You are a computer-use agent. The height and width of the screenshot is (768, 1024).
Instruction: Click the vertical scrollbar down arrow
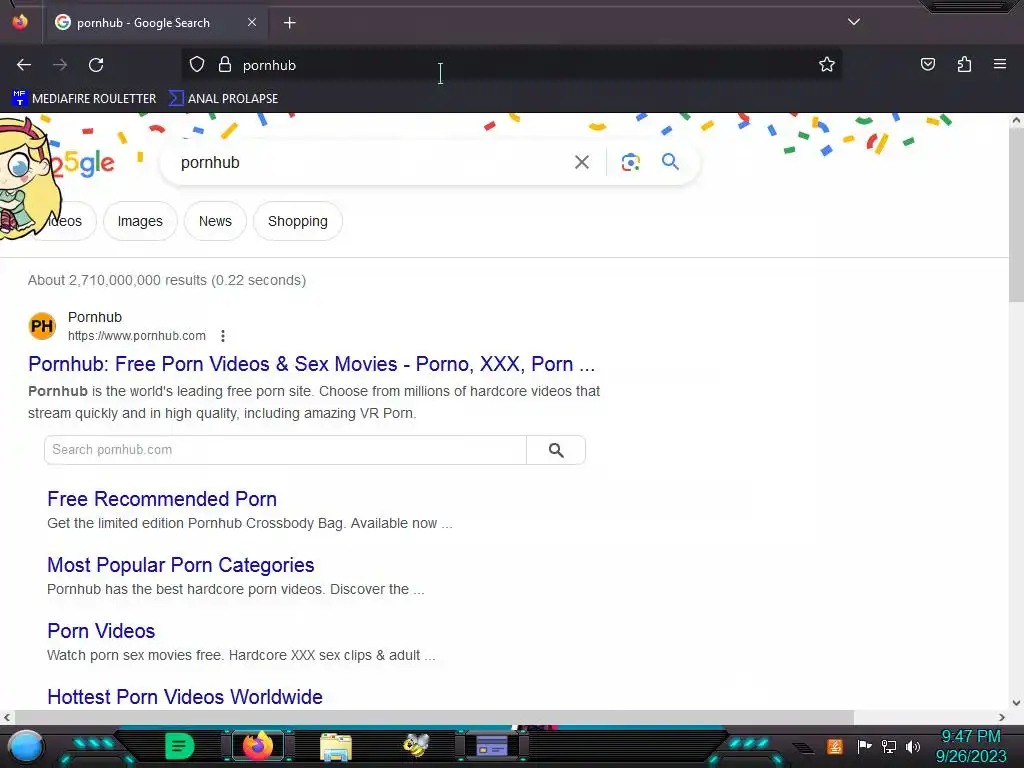click(1016, 703)
